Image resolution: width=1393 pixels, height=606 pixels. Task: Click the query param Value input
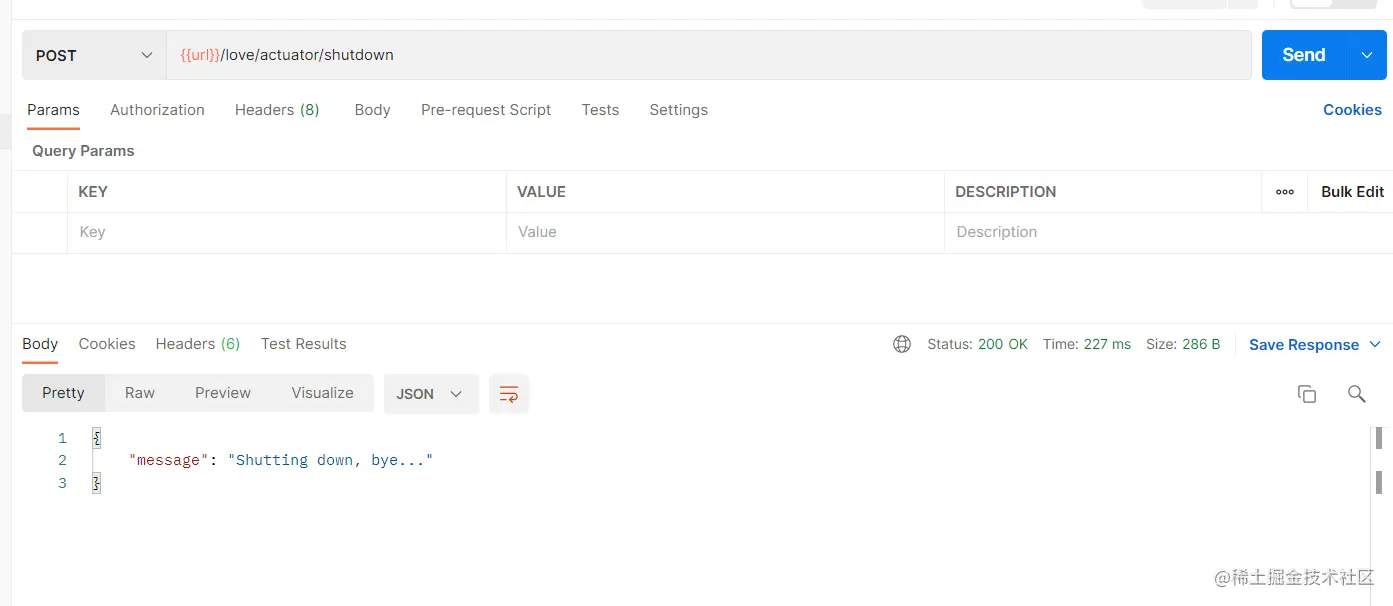coord(725,232)
